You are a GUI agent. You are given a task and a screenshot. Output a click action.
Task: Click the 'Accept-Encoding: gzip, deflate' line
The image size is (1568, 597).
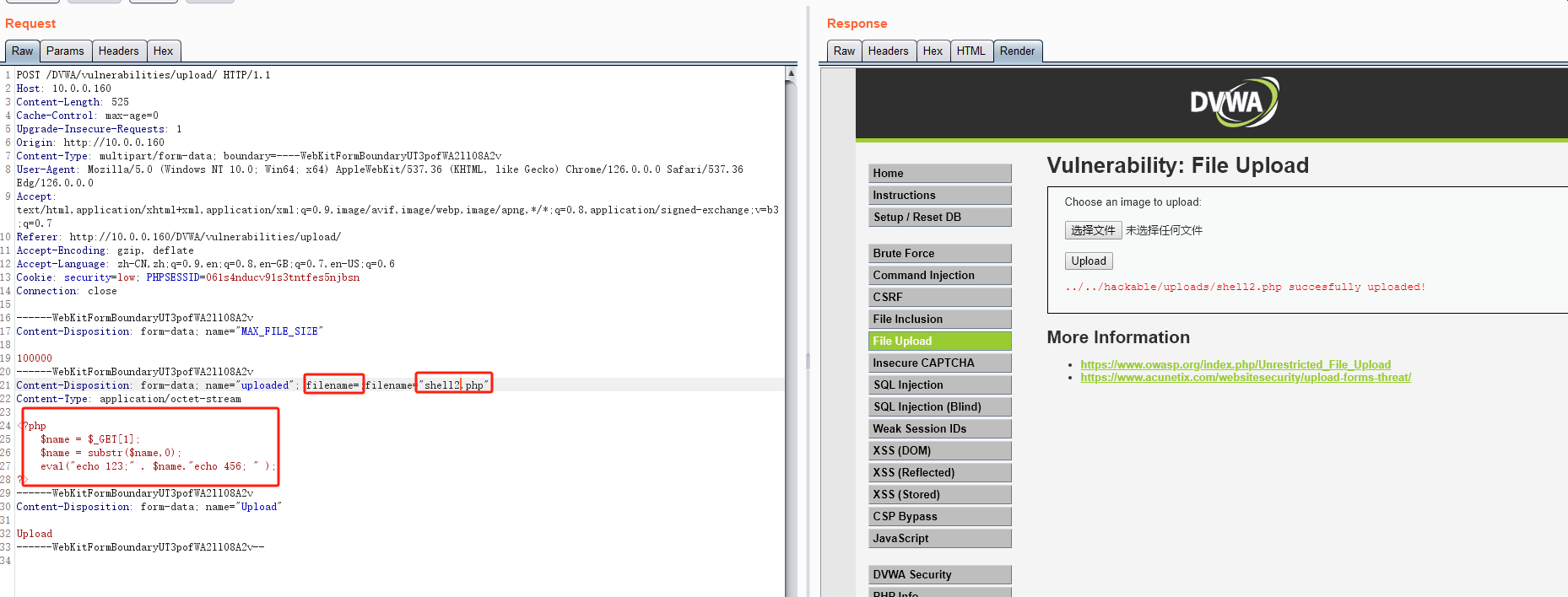[105, 250]
